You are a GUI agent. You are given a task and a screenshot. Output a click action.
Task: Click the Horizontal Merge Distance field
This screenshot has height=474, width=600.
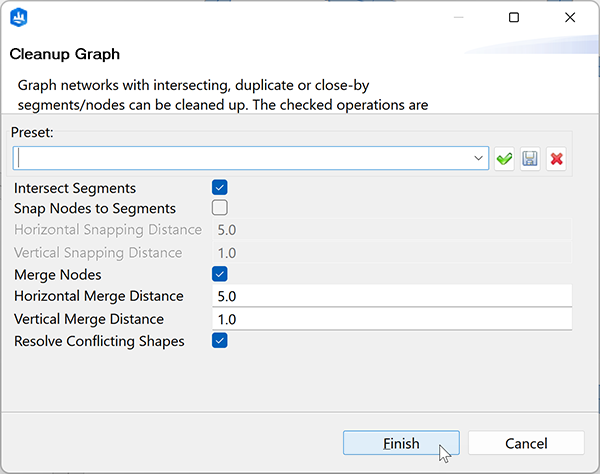(390, 296)
